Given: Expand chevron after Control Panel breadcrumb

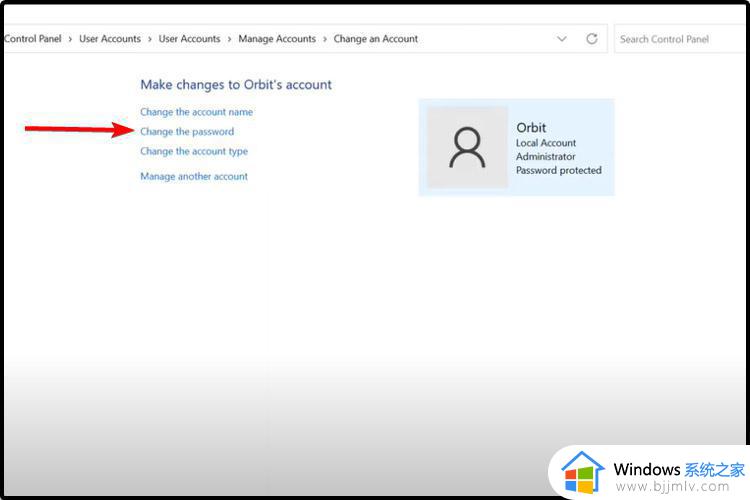Looking at the screenshot, I should [x=70, y=39].
